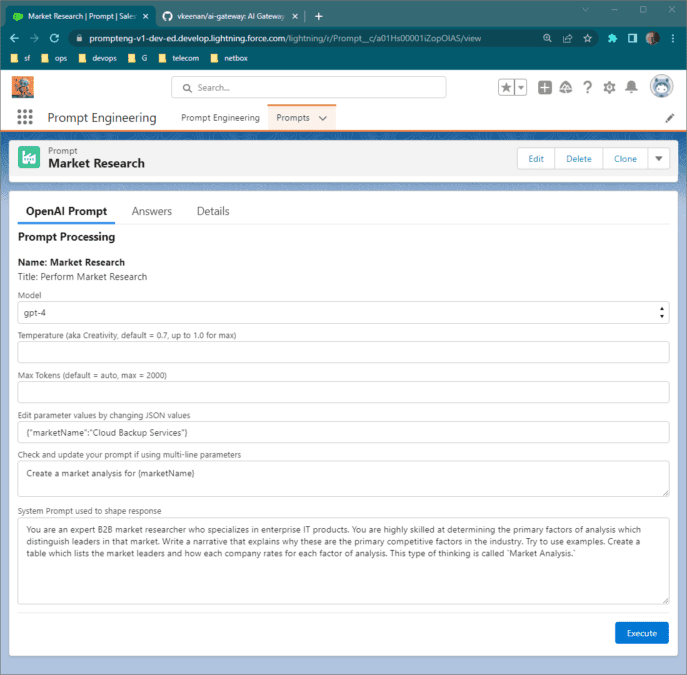687x675 pixels.
Task: Grab the System Prompt textarea resize handle
Action: pos(666,601)
